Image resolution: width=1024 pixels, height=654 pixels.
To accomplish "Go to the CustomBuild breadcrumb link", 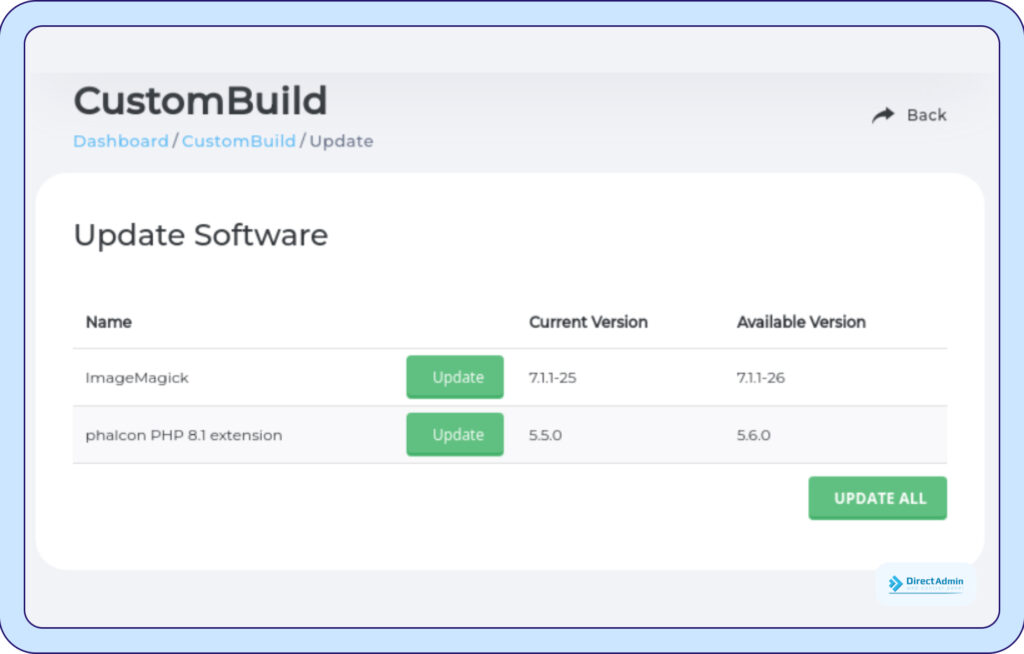I will pyautogui.click(x=238, y=141).
